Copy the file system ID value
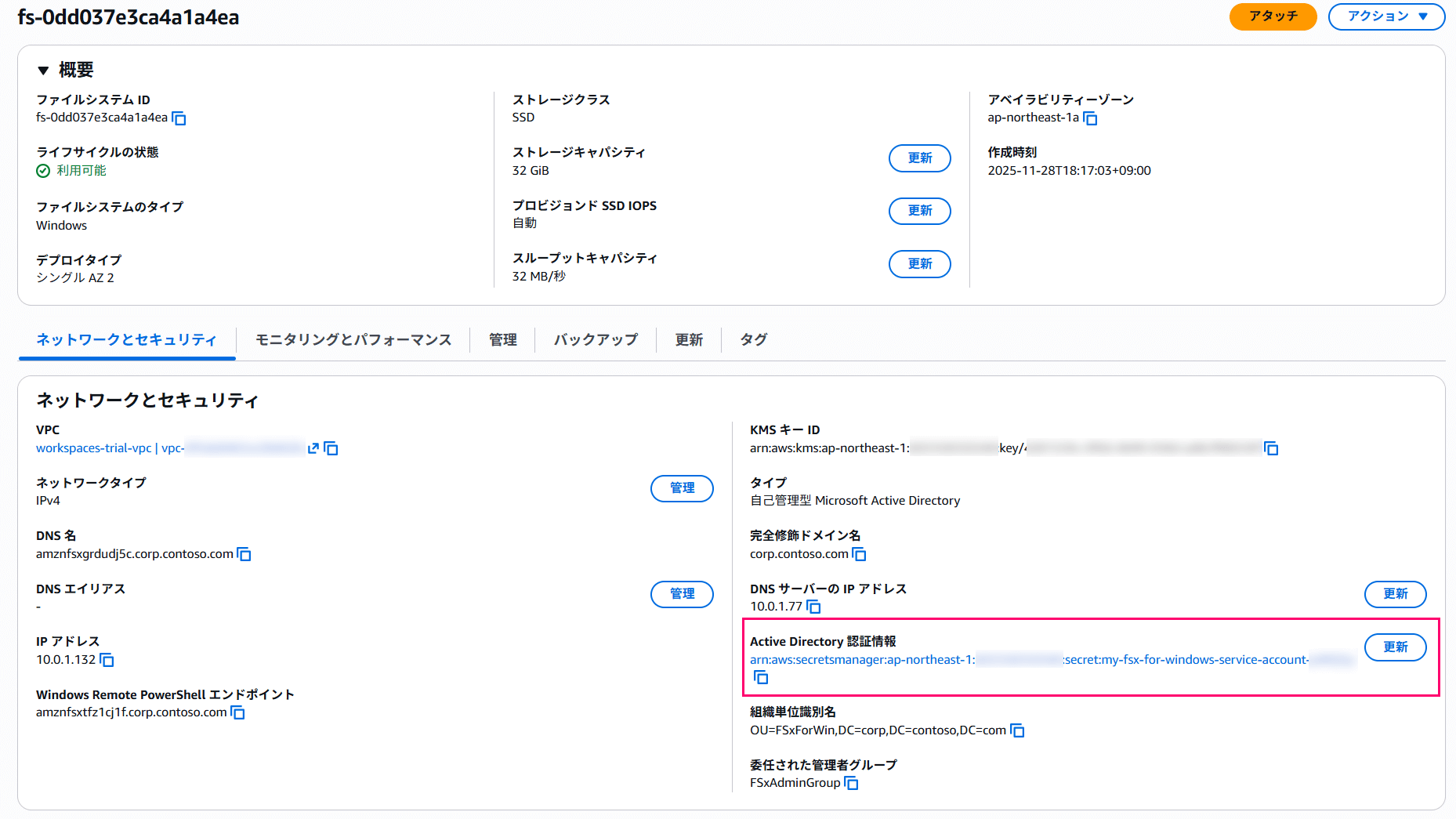The height and width of the screenshot is (819, 1456). click(x=179, y=118)
